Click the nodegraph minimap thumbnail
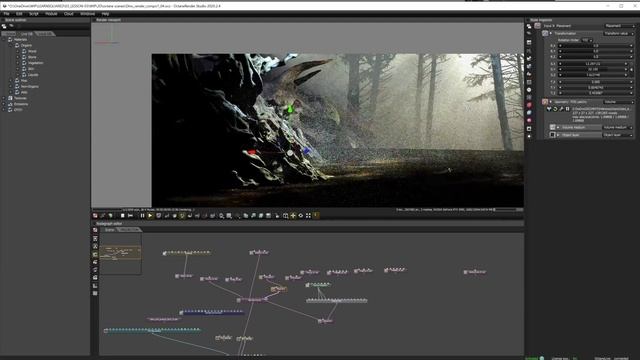 [x=121, y=253]
